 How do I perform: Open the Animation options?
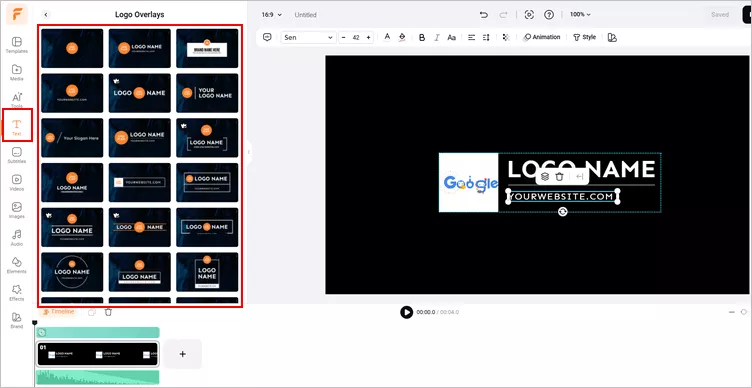(541, 37)
